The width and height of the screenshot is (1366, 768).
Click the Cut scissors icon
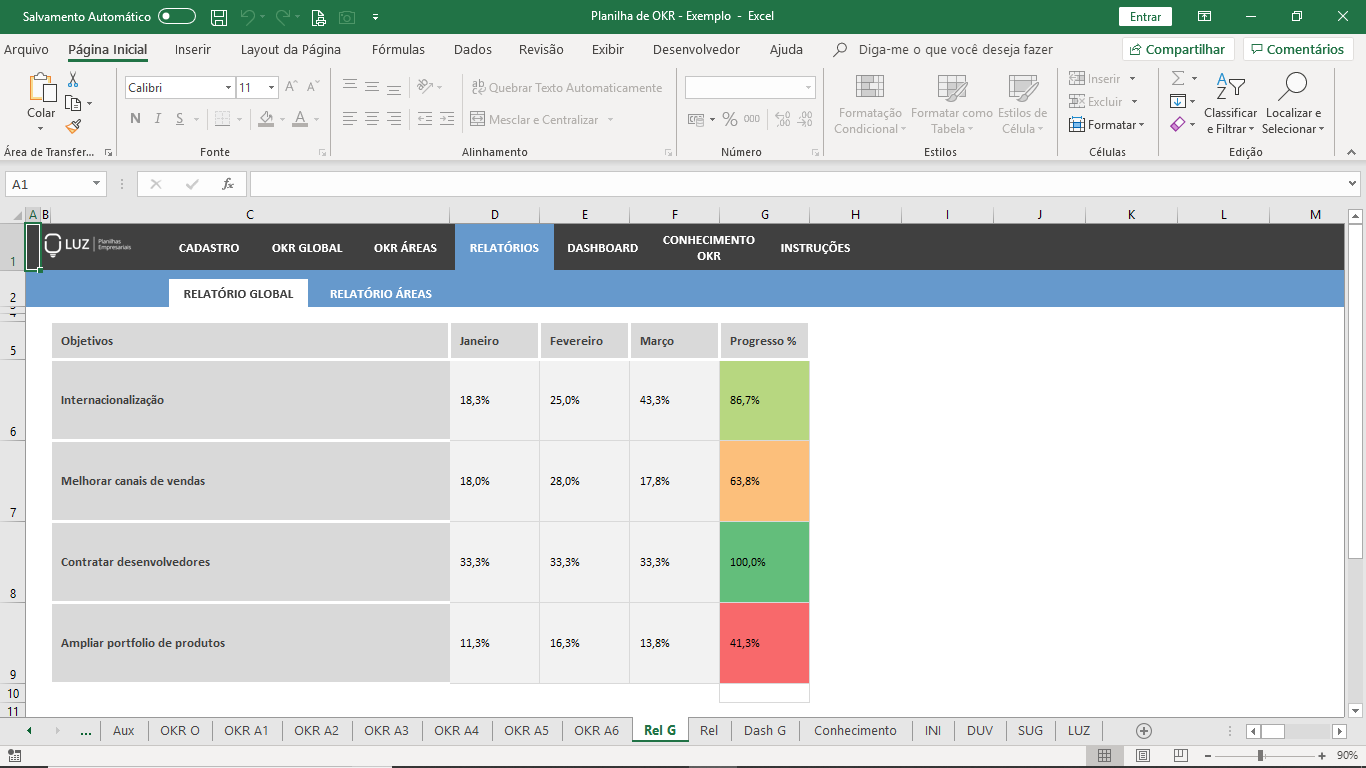click(73, 80)
